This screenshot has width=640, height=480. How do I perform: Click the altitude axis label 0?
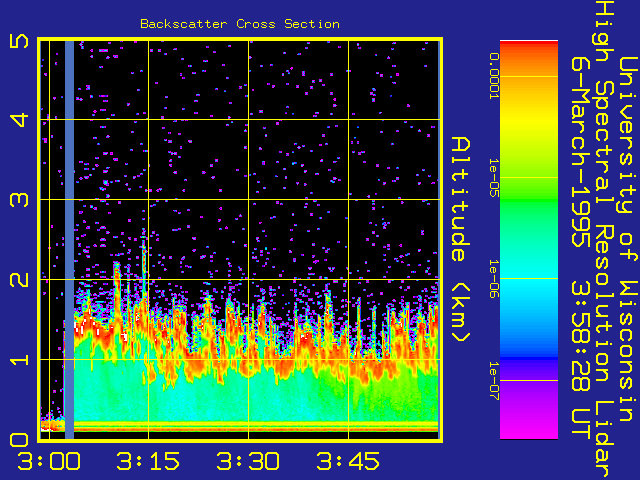(x=19, y=440)
